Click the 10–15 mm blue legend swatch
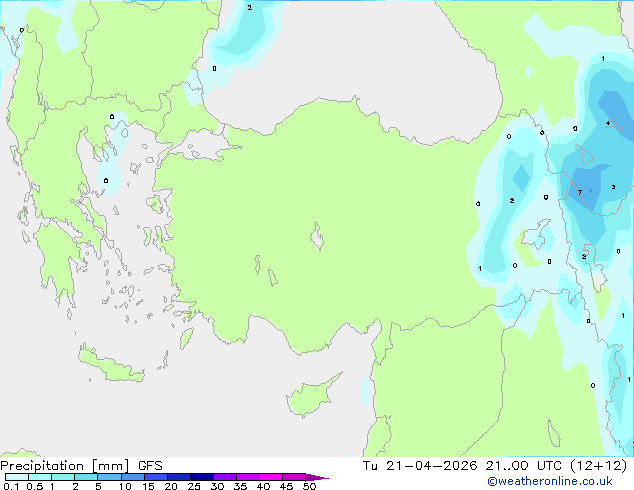Screen dimensions: 634x490 [x=132, y=477]
